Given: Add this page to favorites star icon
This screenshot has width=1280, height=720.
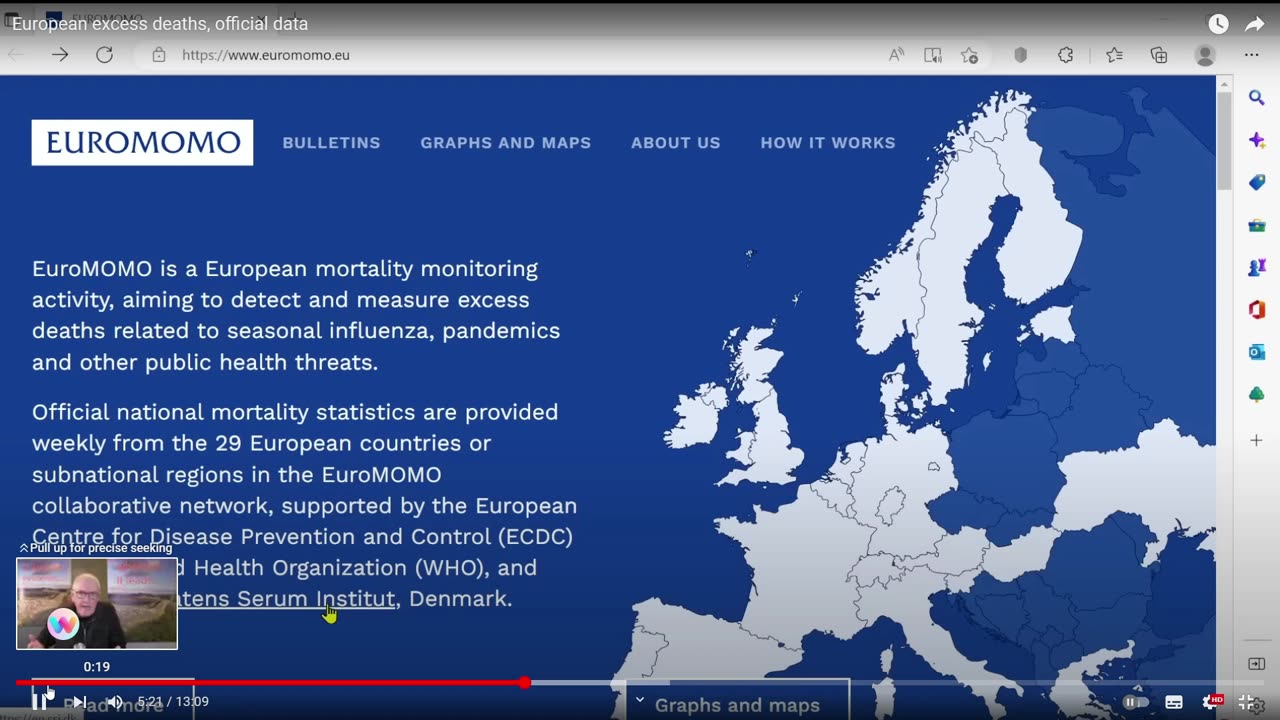Looking at the screenshot, I should pos(969,55).
